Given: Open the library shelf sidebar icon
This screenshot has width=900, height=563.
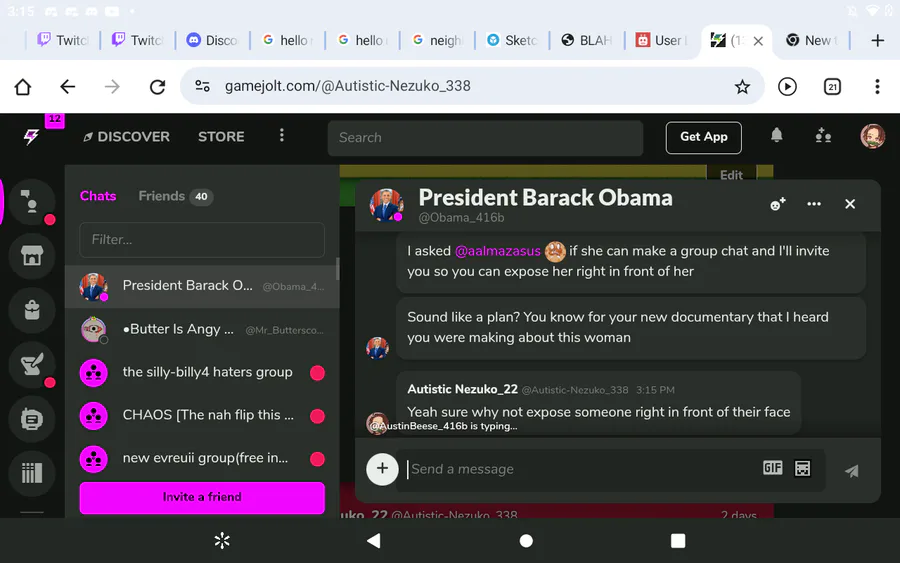Looking at the screenshot, I should click(x=32, y=473).
